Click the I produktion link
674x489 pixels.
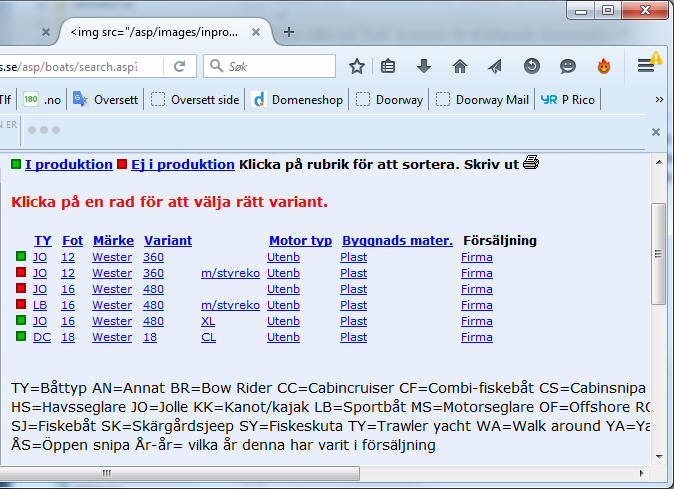click(68, 164)
